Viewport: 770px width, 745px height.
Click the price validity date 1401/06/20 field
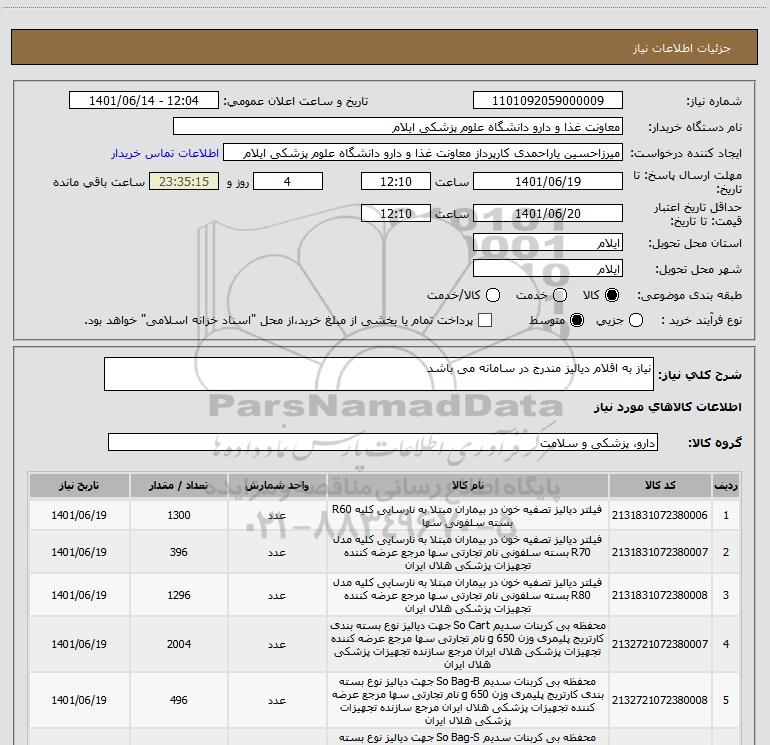click(x=548, y=214)
